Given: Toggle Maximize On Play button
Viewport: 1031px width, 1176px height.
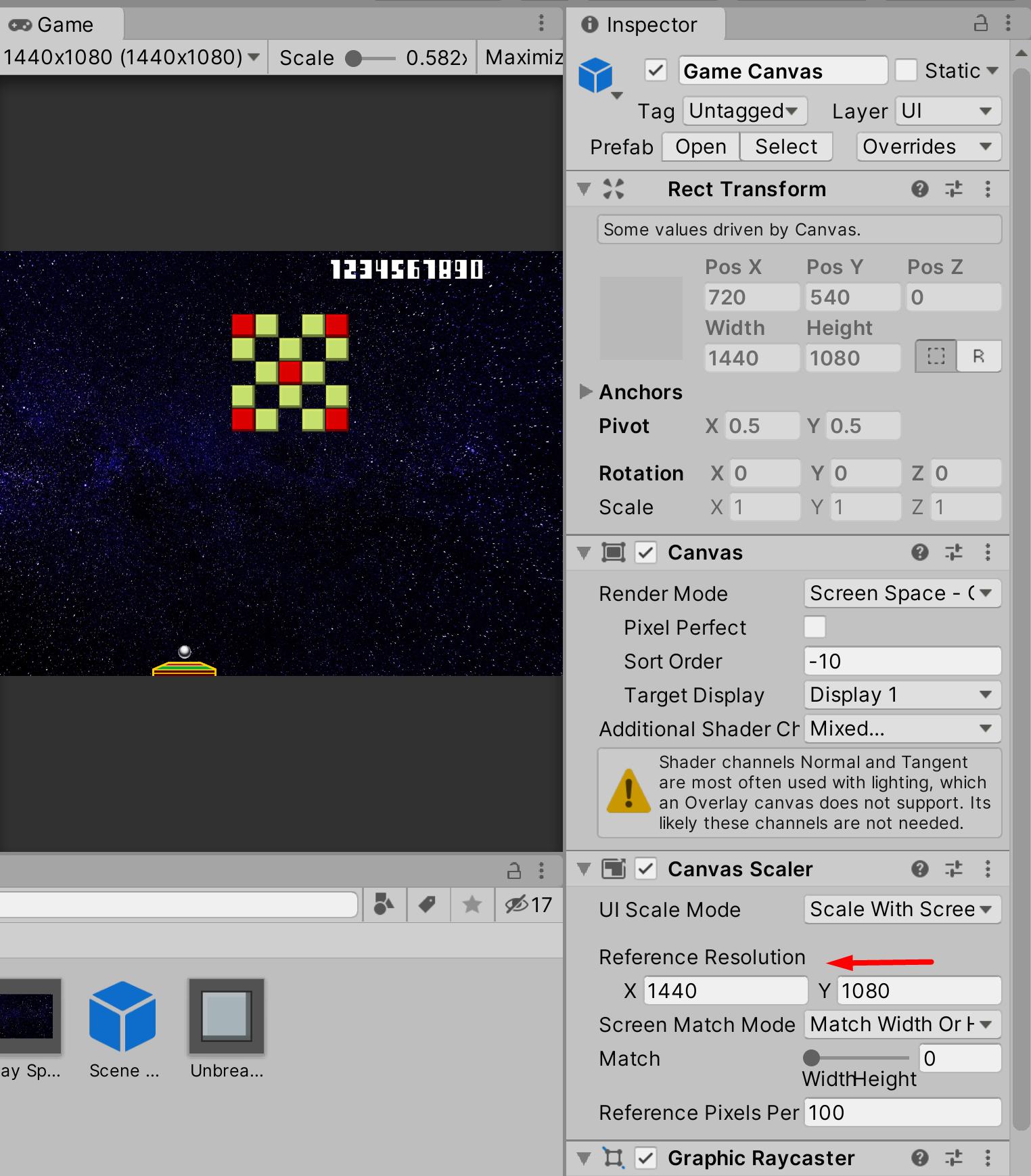Looking at the screenshot, I should pyautogui.click(x=521, y=57).
